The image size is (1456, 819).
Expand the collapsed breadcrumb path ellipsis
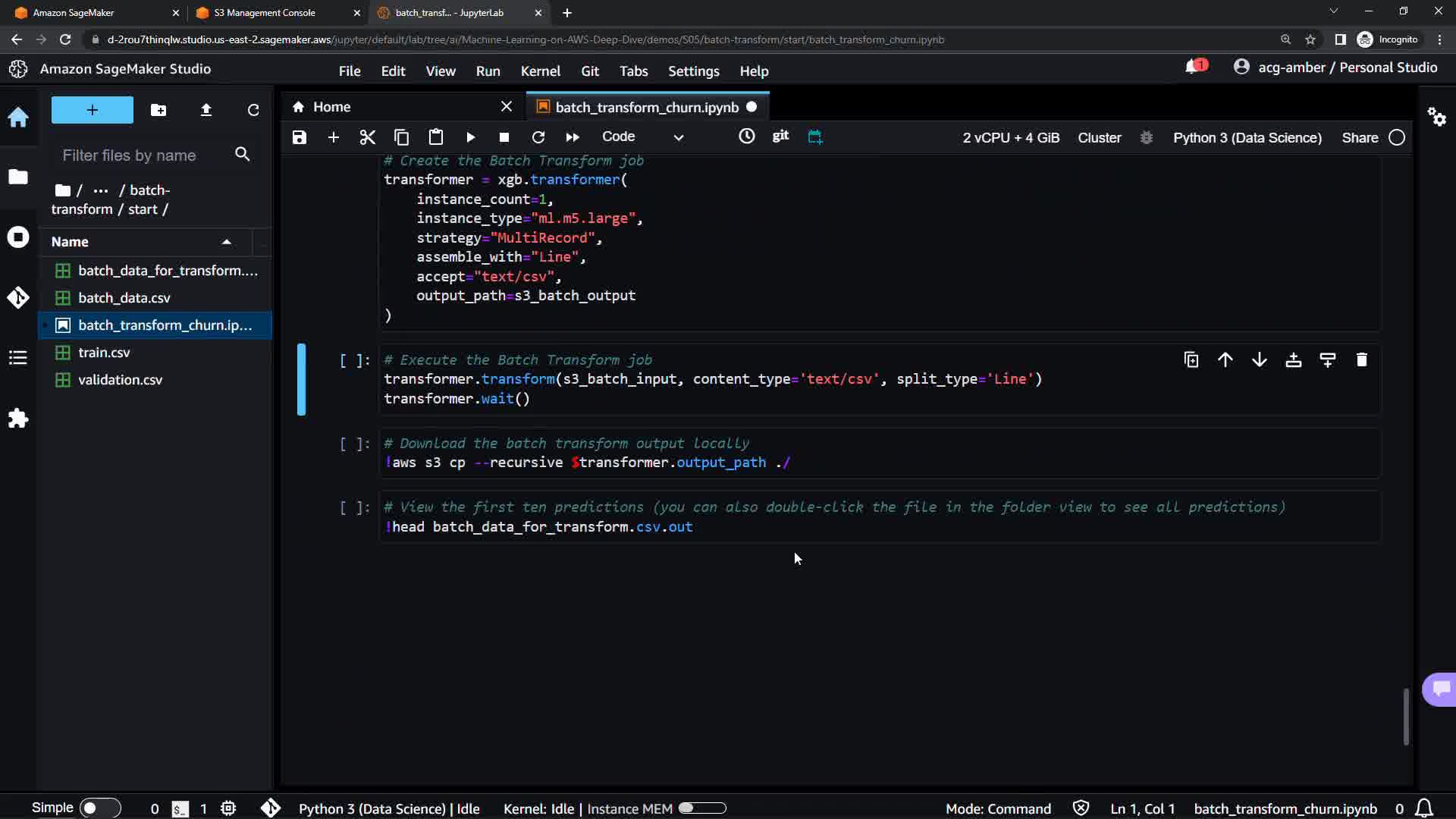100,190
